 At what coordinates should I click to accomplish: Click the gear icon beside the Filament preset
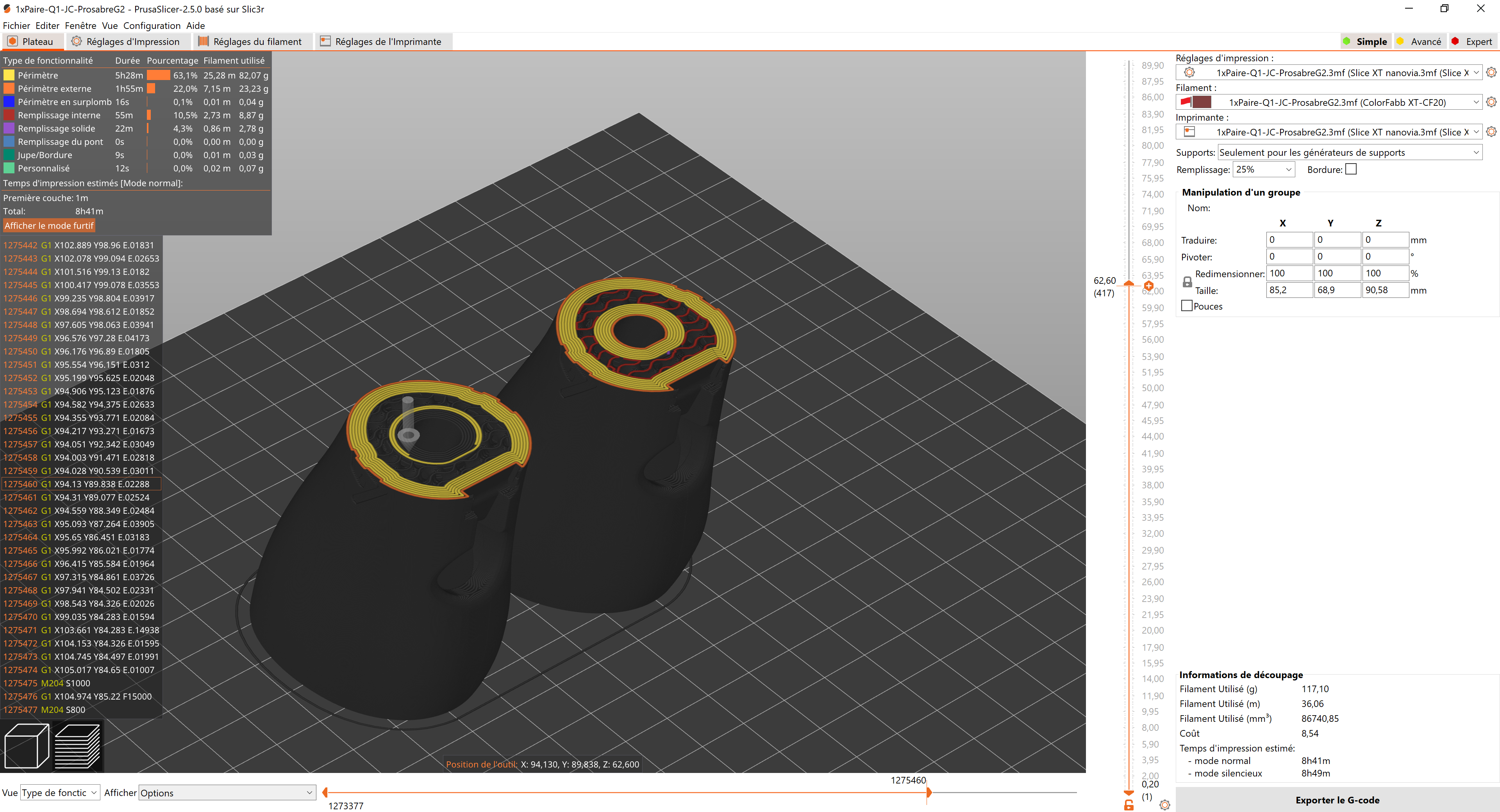coord(1491,102)
